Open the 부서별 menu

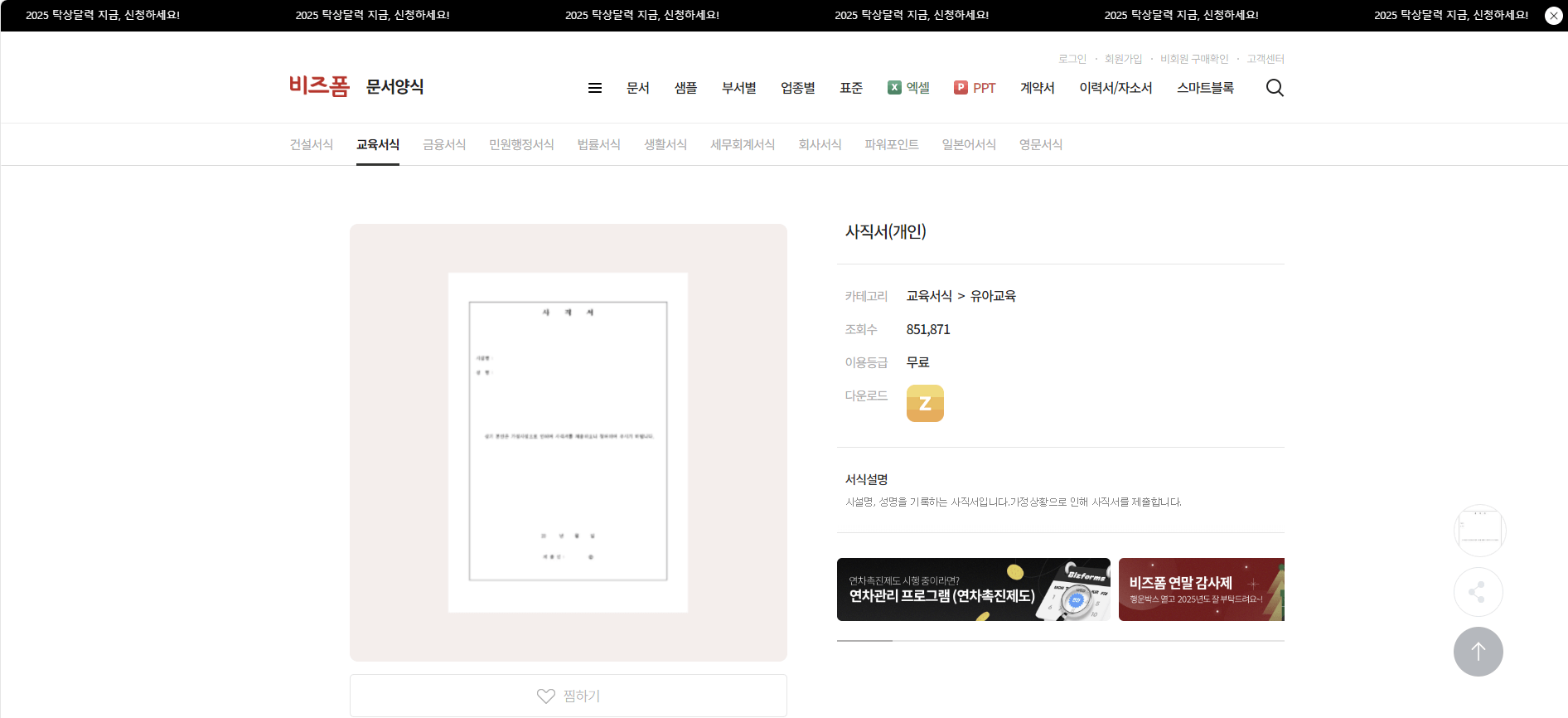[x=738, y=88]
